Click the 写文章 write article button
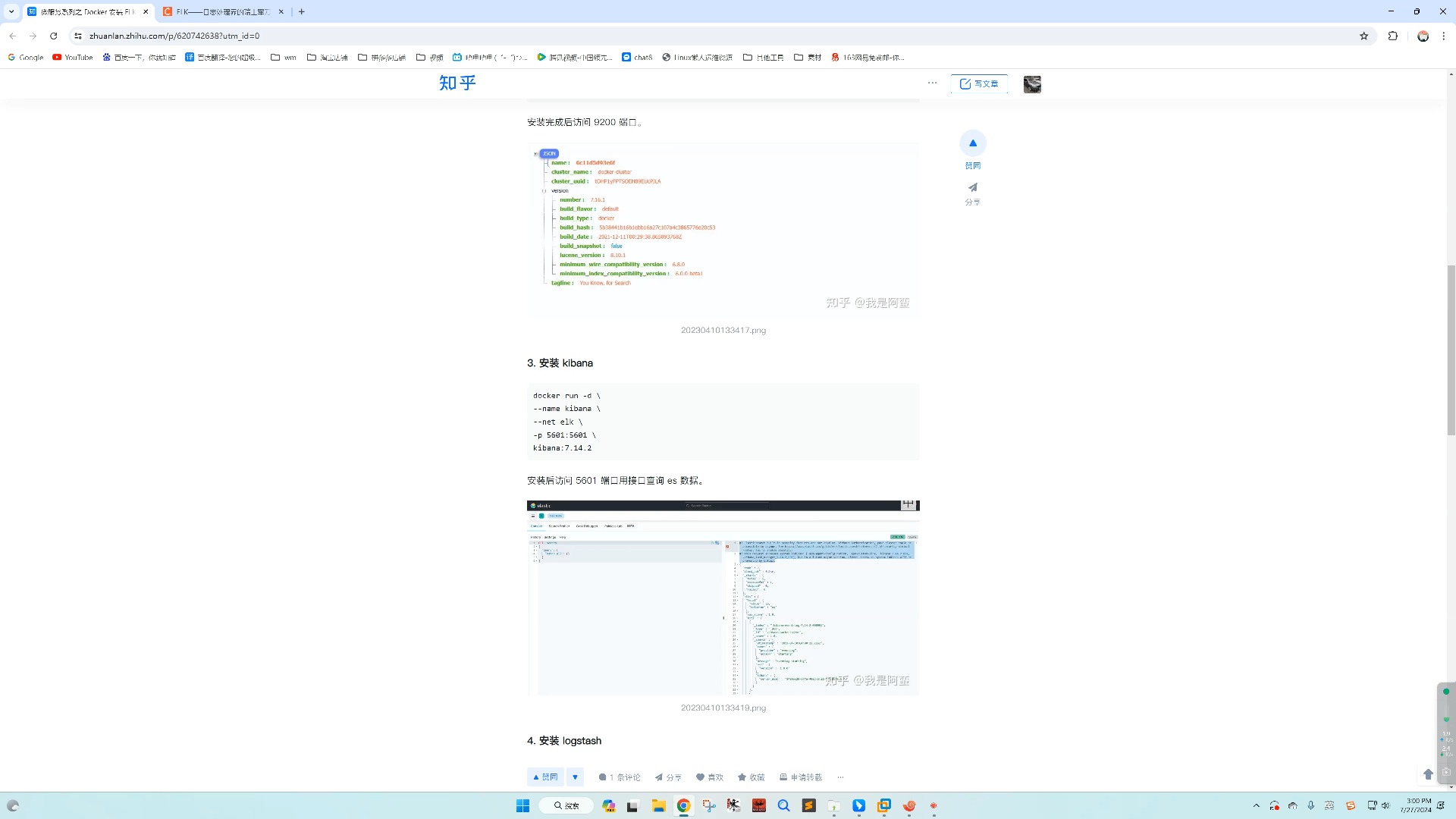The width and height of the screenshot is (1456, 819). 980,83
